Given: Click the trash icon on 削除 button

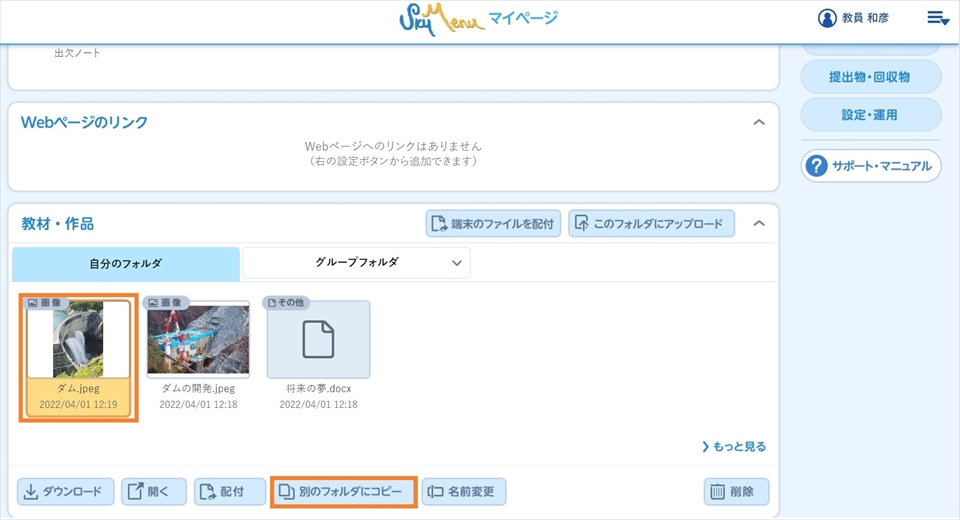Looking at the screenshot, I should point(717,491).
